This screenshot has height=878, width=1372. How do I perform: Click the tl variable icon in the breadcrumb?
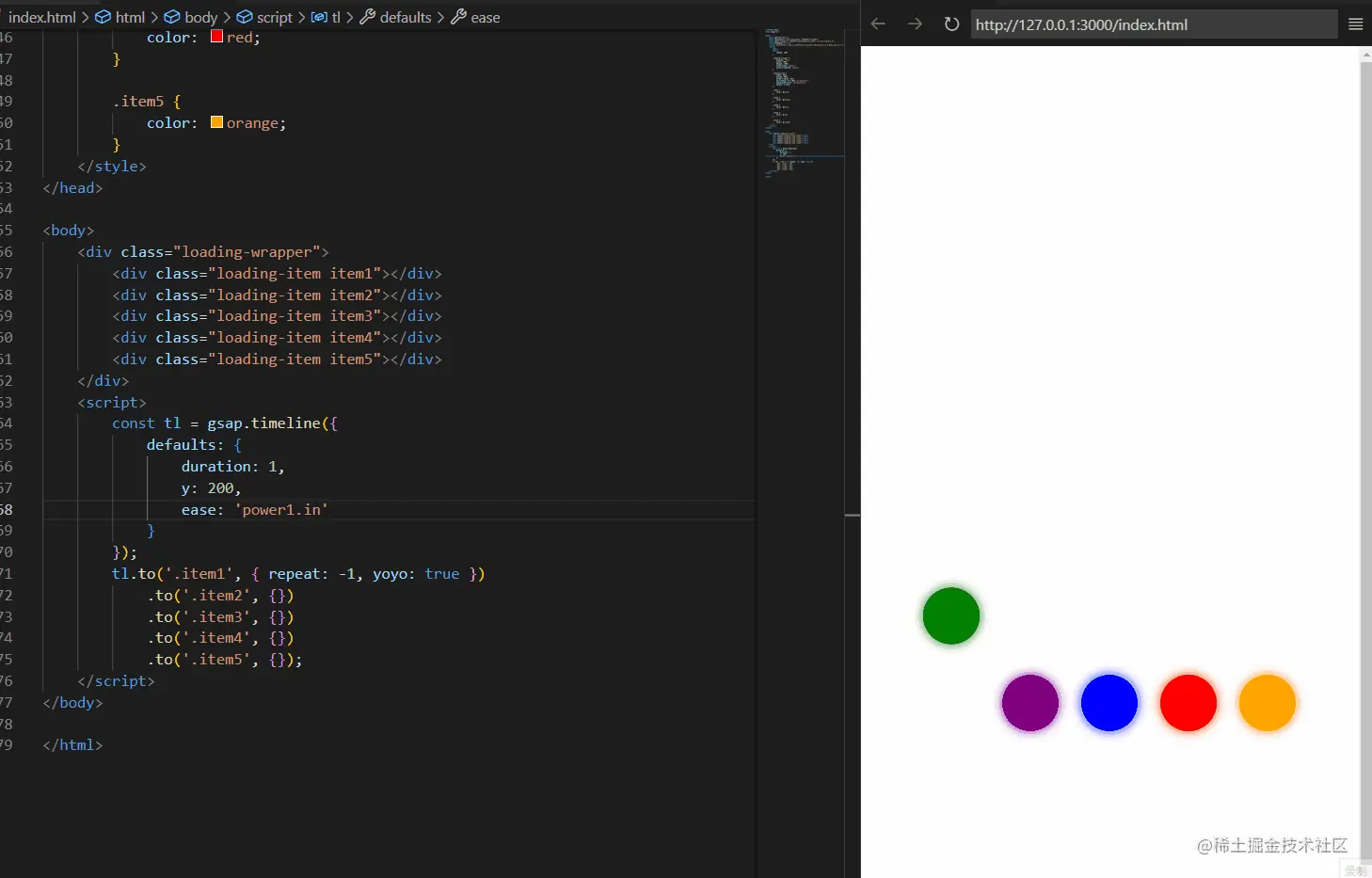tap(321, 17)
